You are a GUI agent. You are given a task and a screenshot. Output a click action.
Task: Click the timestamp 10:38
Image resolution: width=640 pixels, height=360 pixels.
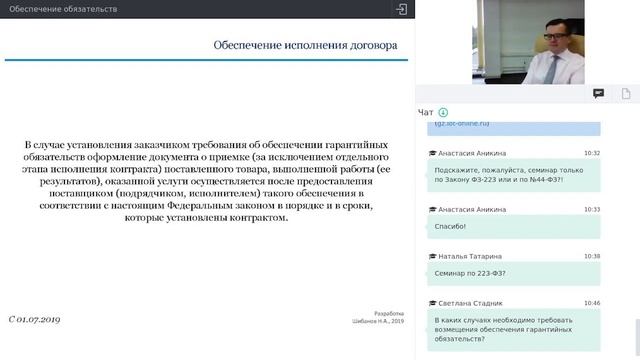[592, 256]
